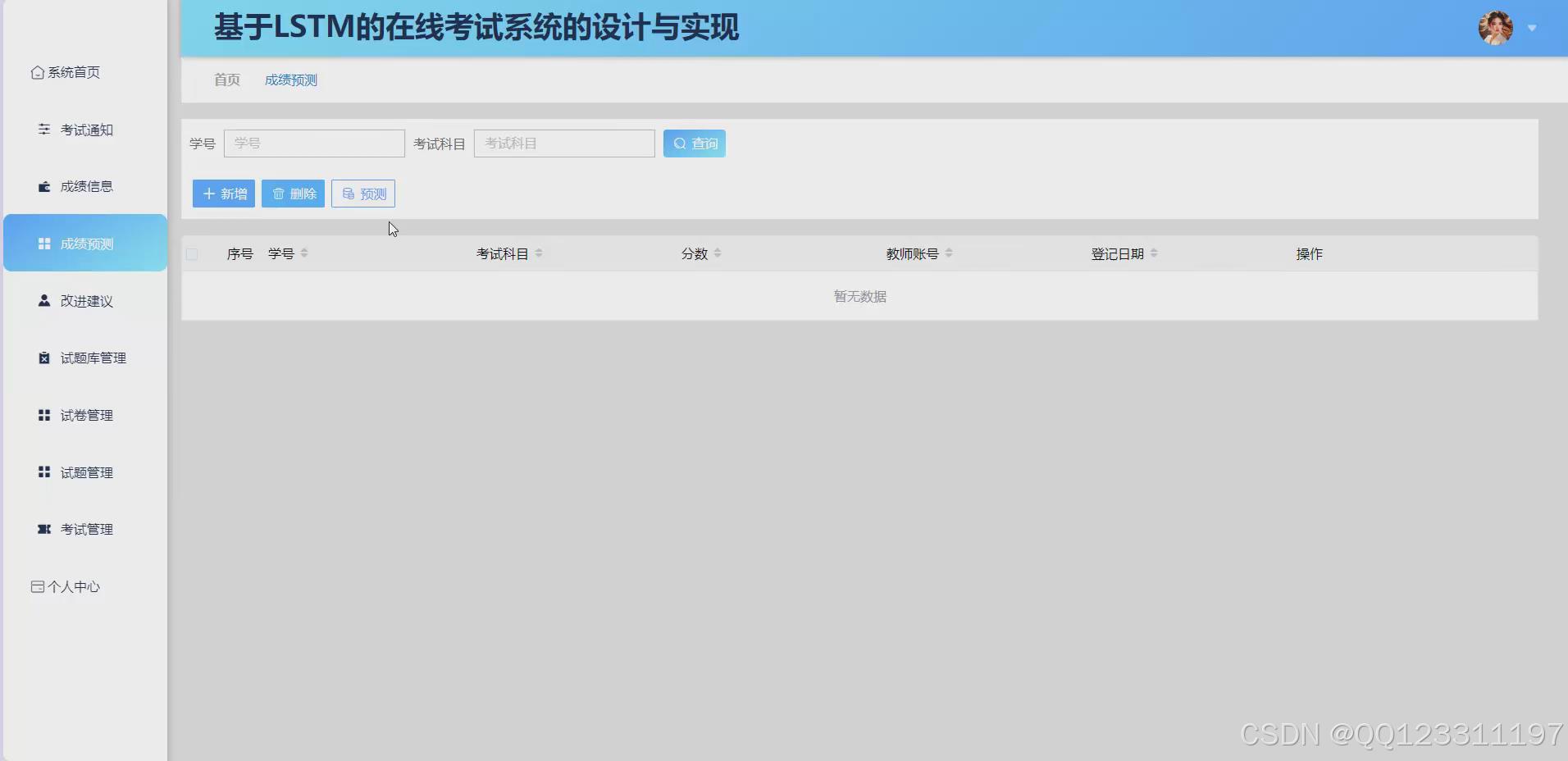Open 考试通知 via its sidebar icon
This screenshot has height=761, width=1568.
tap(43, 129)
